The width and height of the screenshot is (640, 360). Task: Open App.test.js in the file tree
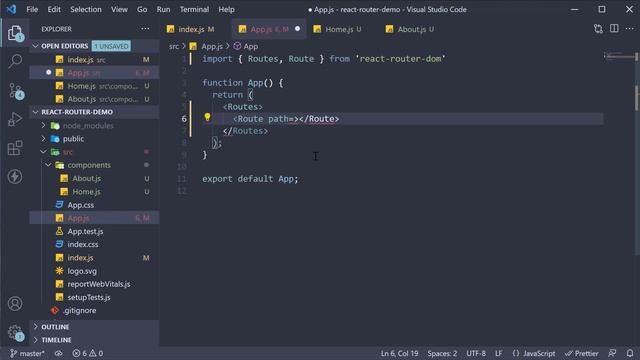click(94, 231)
